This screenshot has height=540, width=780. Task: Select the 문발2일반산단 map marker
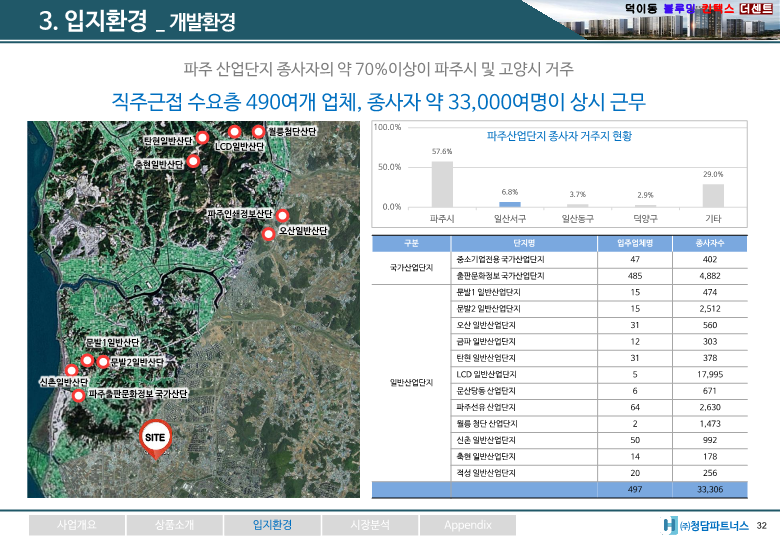103,361
